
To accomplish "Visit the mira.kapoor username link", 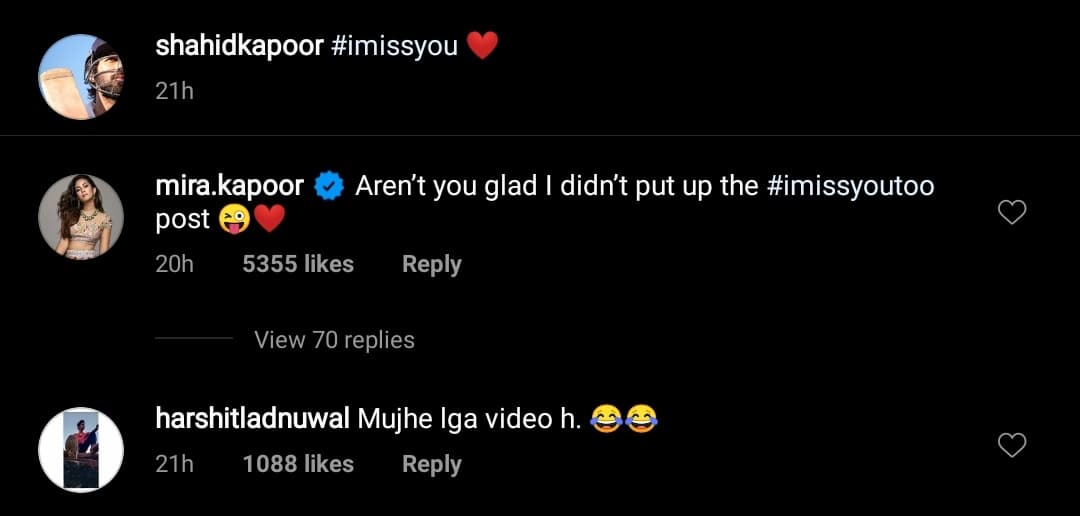I will pyautogui.click(x=231, y=186).
